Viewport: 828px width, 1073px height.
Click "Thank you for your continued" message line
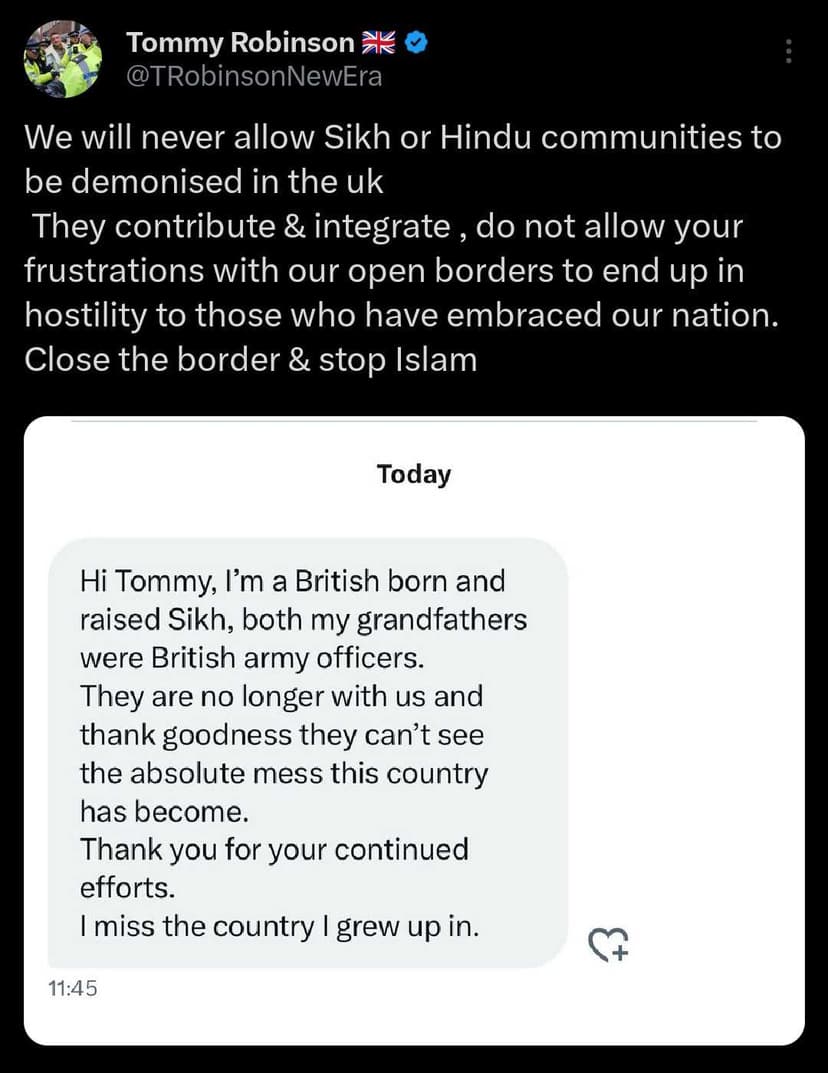point(274,849)
